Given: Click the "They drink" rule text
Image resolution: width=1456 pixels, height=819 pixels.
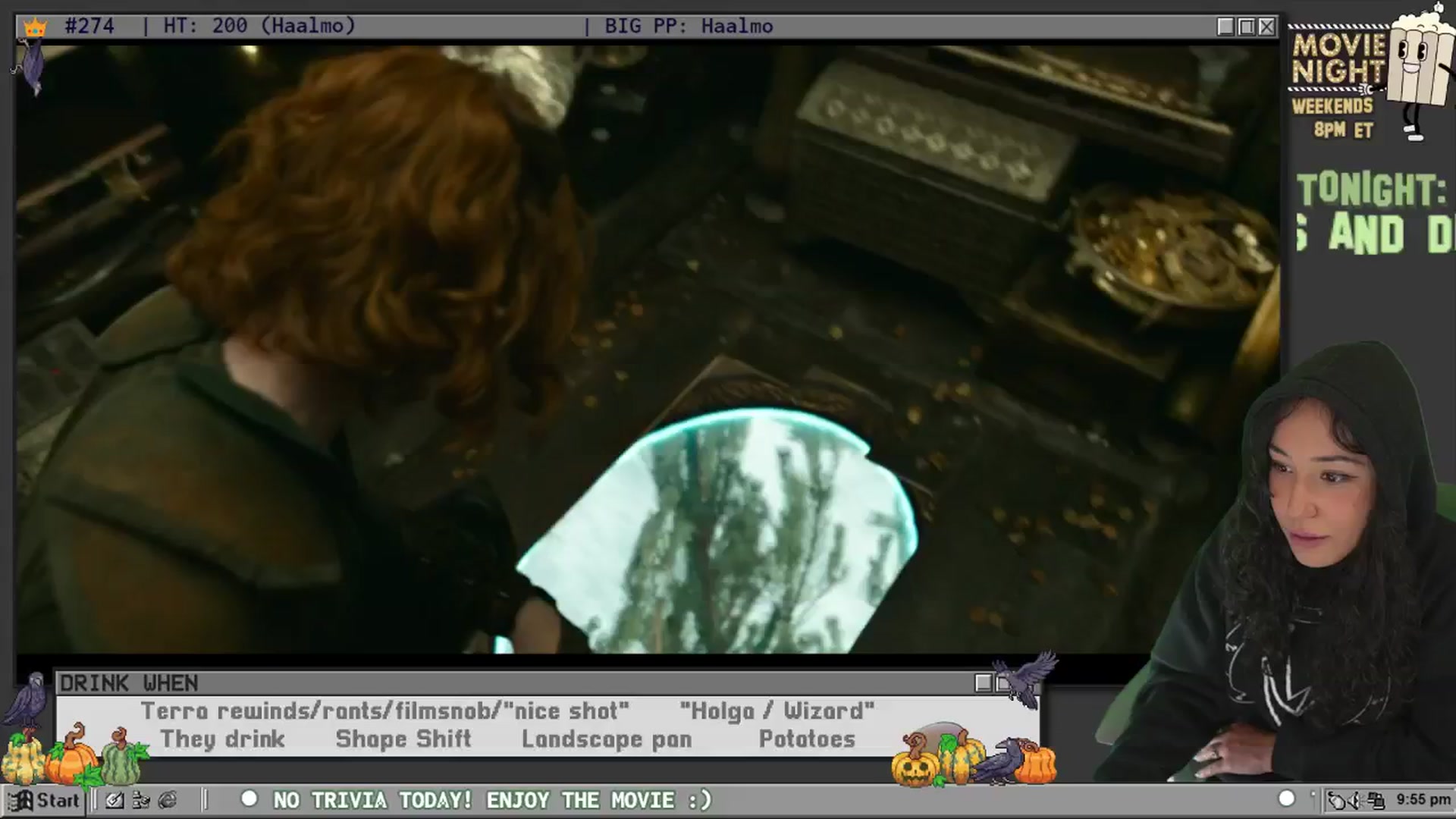Looking at the screenshot, I should click(222, 739).
